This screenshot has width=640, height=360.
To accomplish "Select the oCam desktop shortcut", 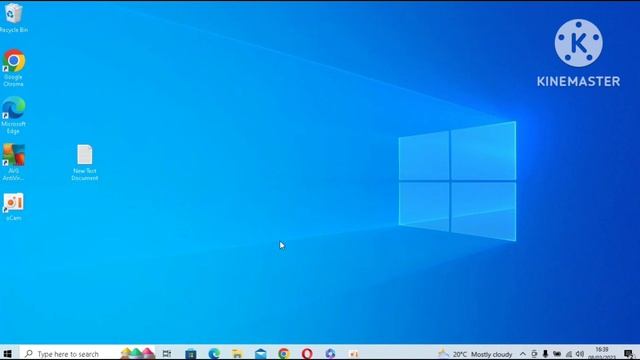I will 13,207.
